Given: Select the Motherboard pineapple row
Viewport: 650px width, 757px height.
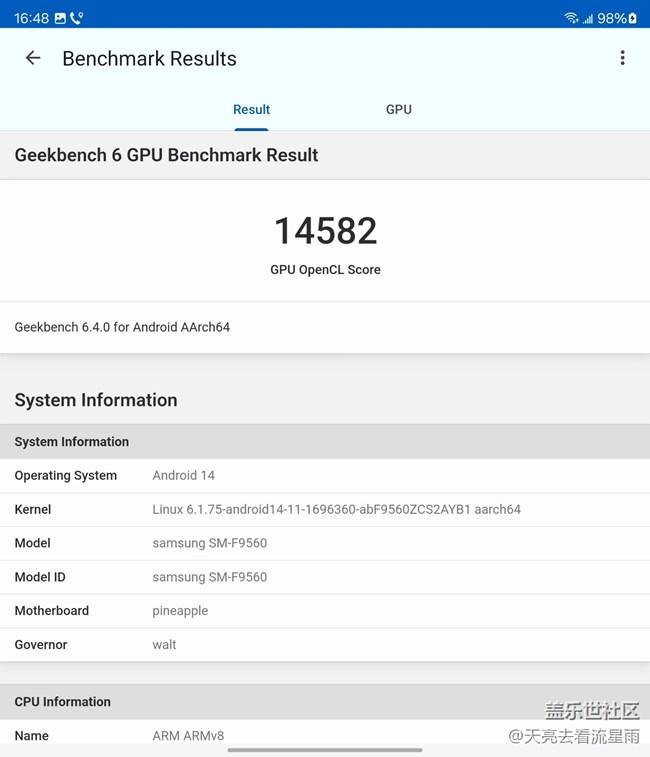Looking at the screenshot, I should pyautogui.click(x=325, y=611).
